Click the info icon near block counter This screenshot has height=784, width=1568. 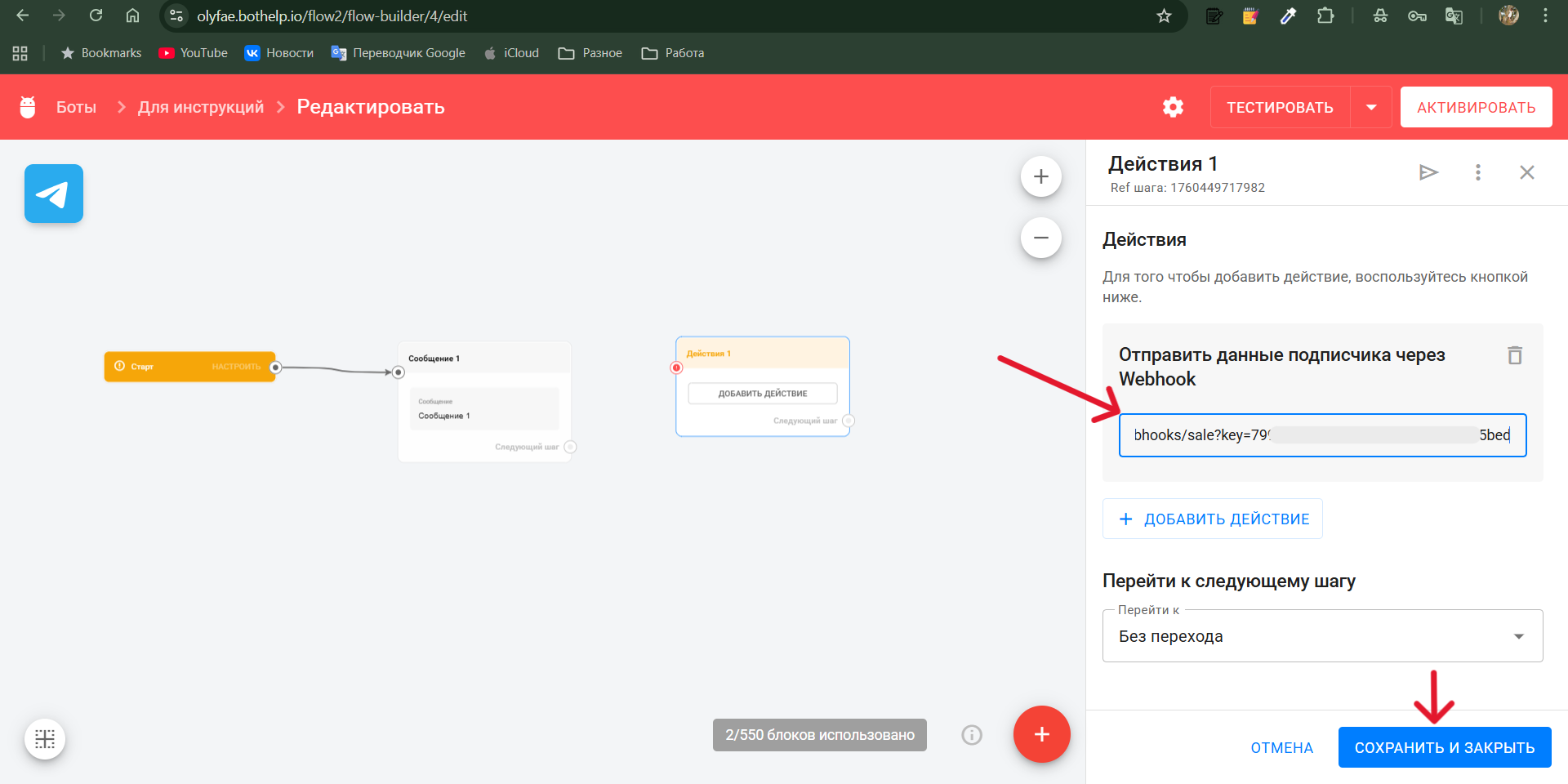pyautogui.click(x=971, y=734)
